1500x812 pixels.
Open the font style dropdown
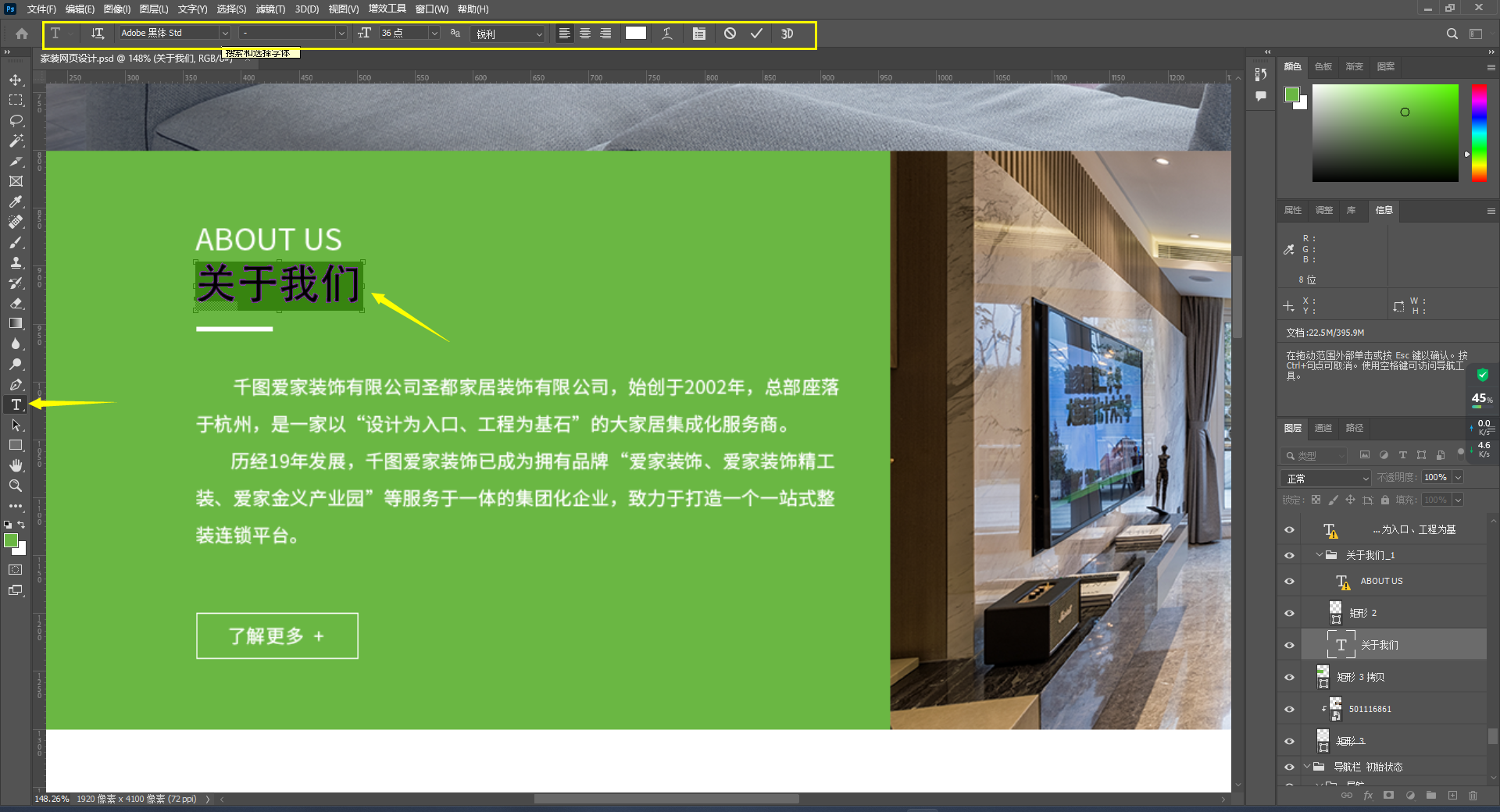coord(341,34)
